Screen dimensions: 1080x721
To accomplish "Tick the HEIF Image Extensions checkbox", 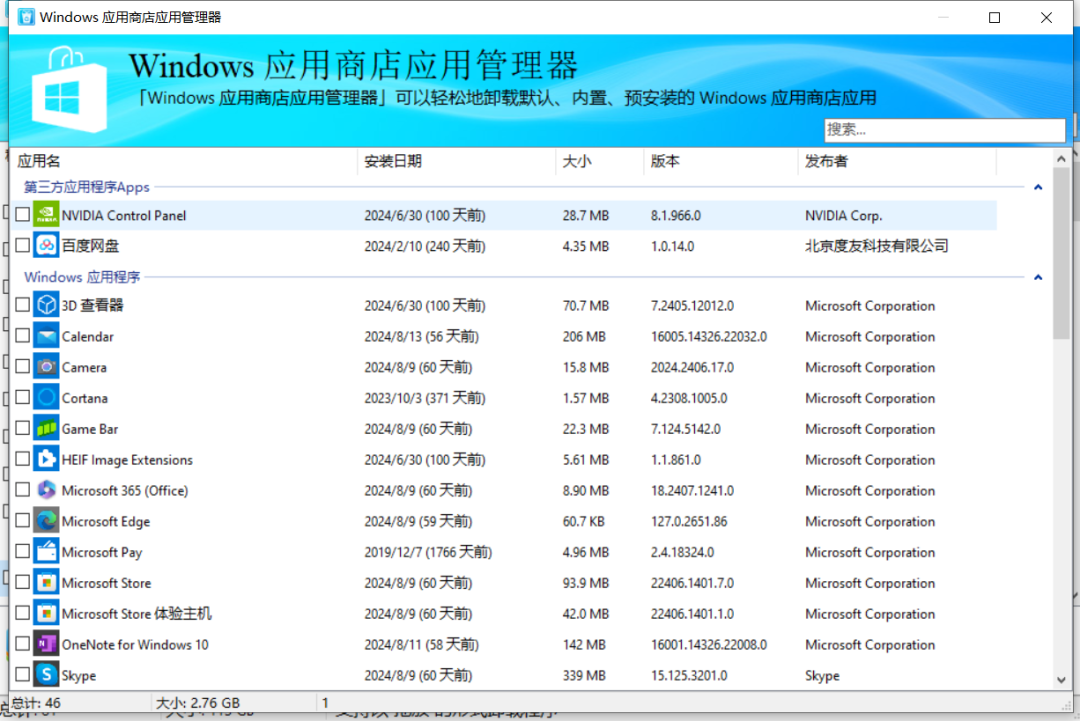I will [23, 459].
